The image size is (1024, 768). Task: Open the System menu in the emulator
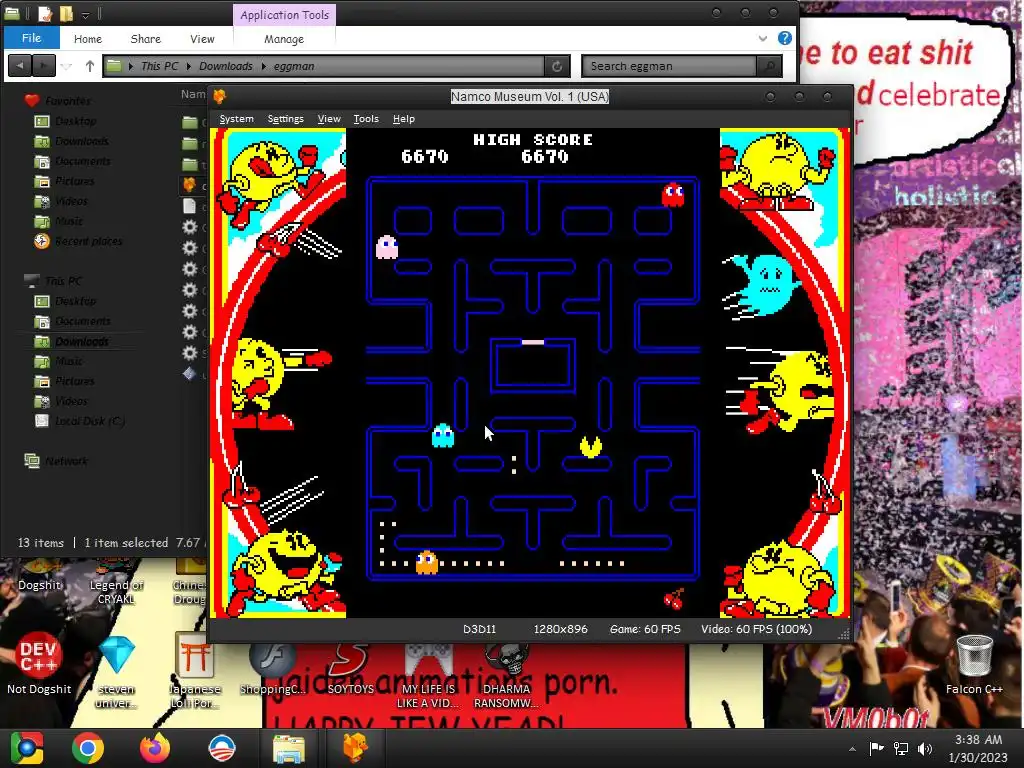point(236,118)
